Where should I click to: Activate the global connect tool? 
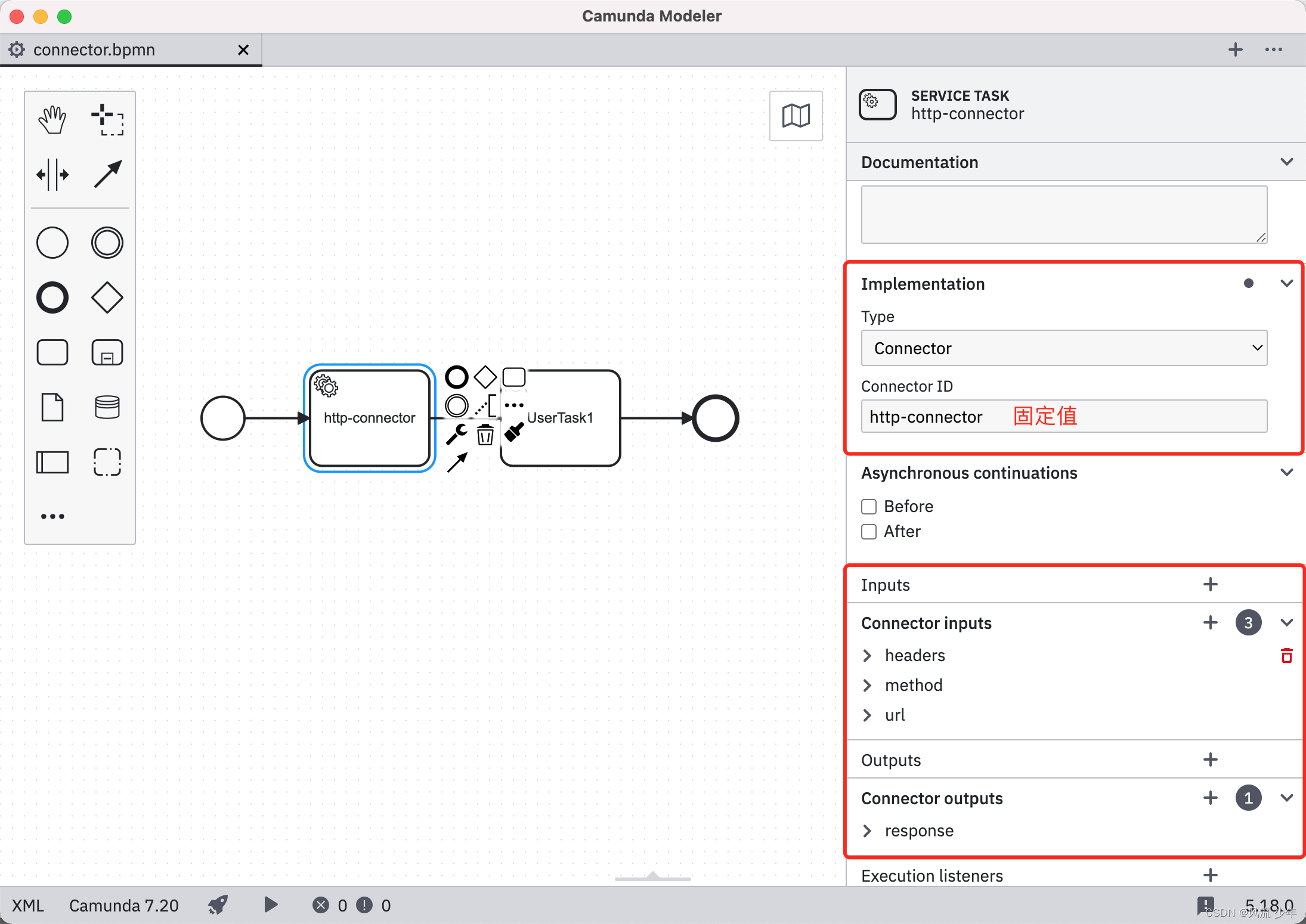tap(107, 175)
